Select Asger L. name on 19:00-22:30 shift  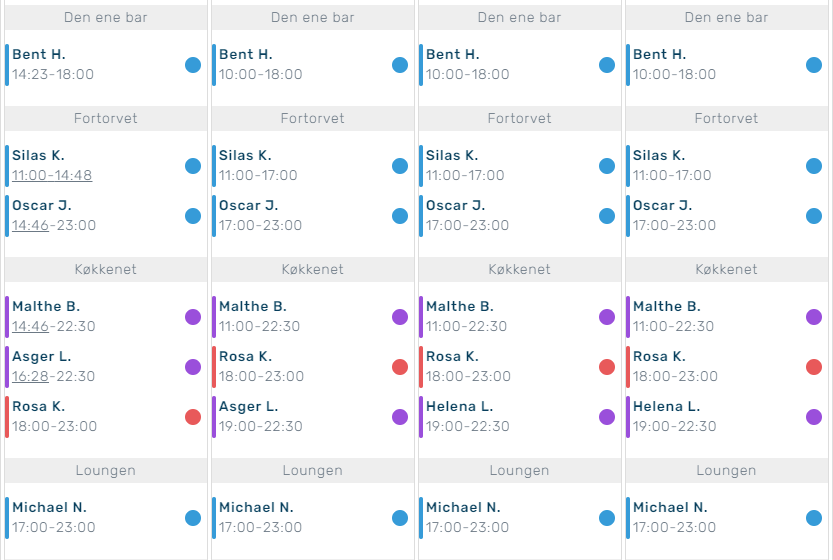(249, 407)
